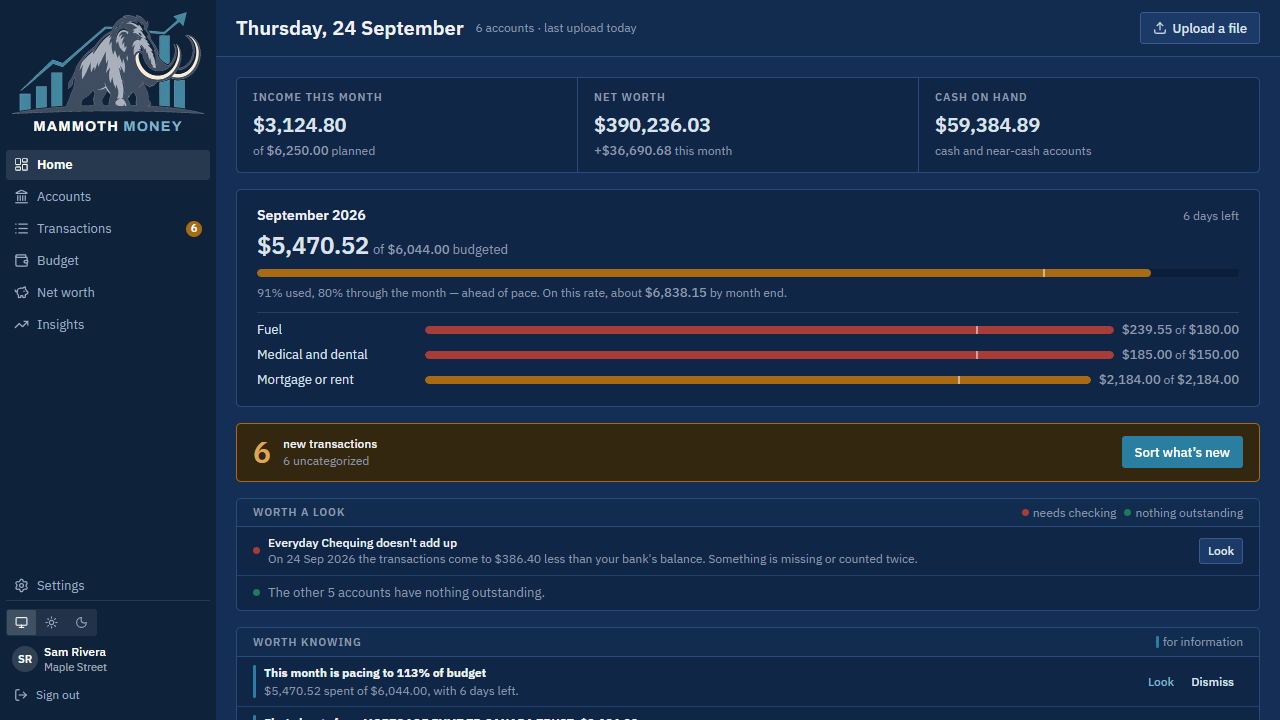Image resolution: width=1280 pixels, height=720 pixels.
Task: Select the cash on hand value "$59,384.89"
Action: pos(987,125)
